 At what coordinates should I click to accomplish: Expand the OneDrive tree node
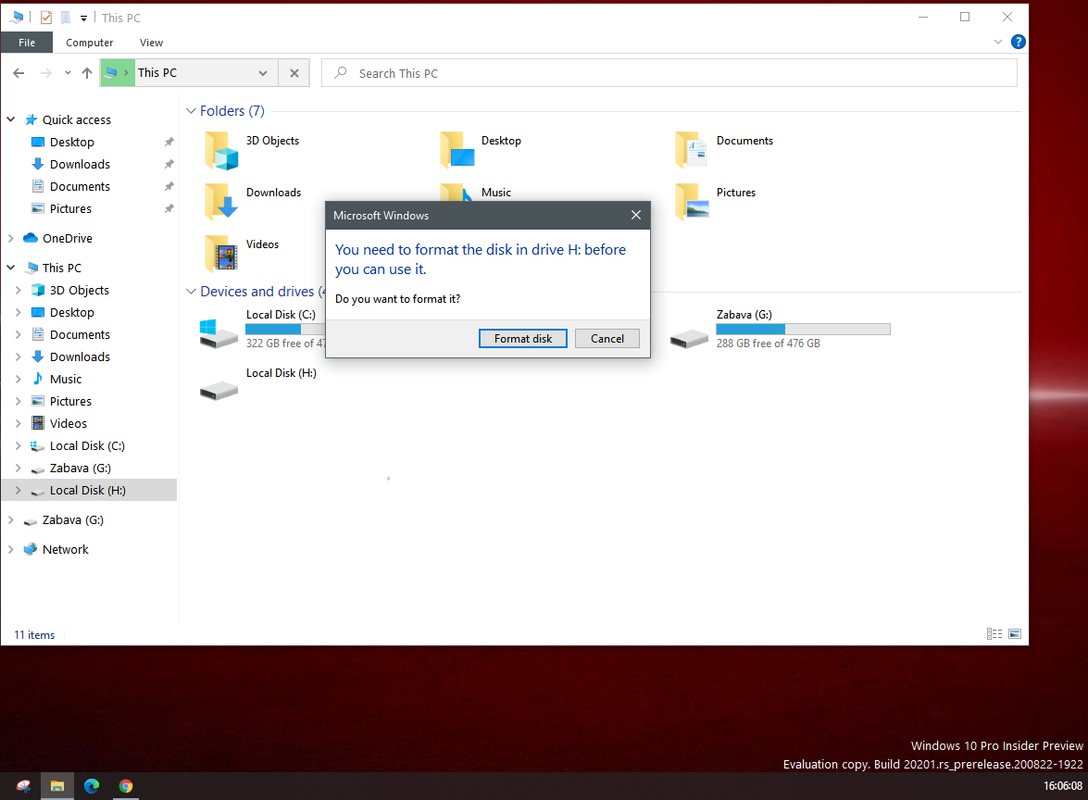11,238
